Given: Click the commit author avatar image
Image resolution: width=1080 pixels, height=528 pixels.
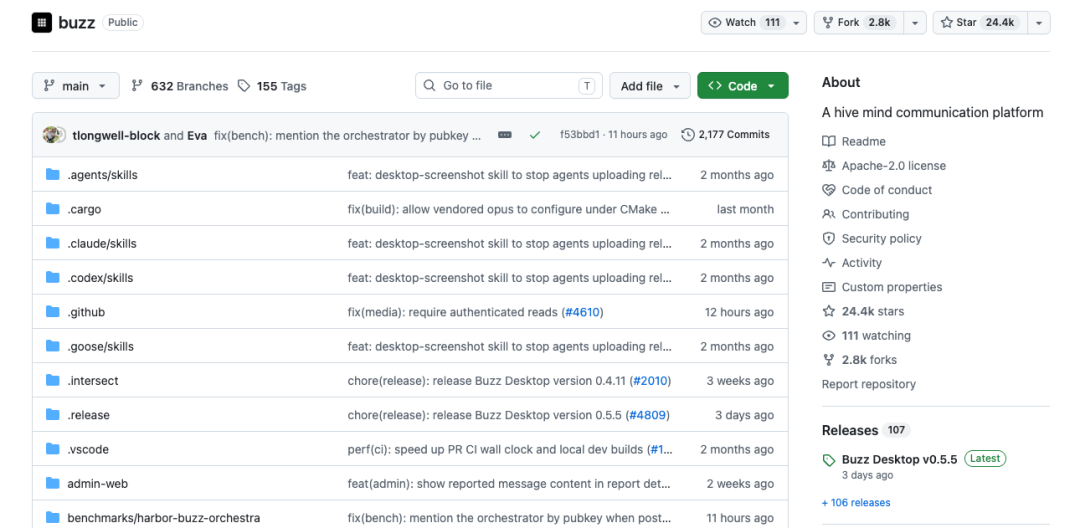Looking at the screenshot, I should [54, 135].
